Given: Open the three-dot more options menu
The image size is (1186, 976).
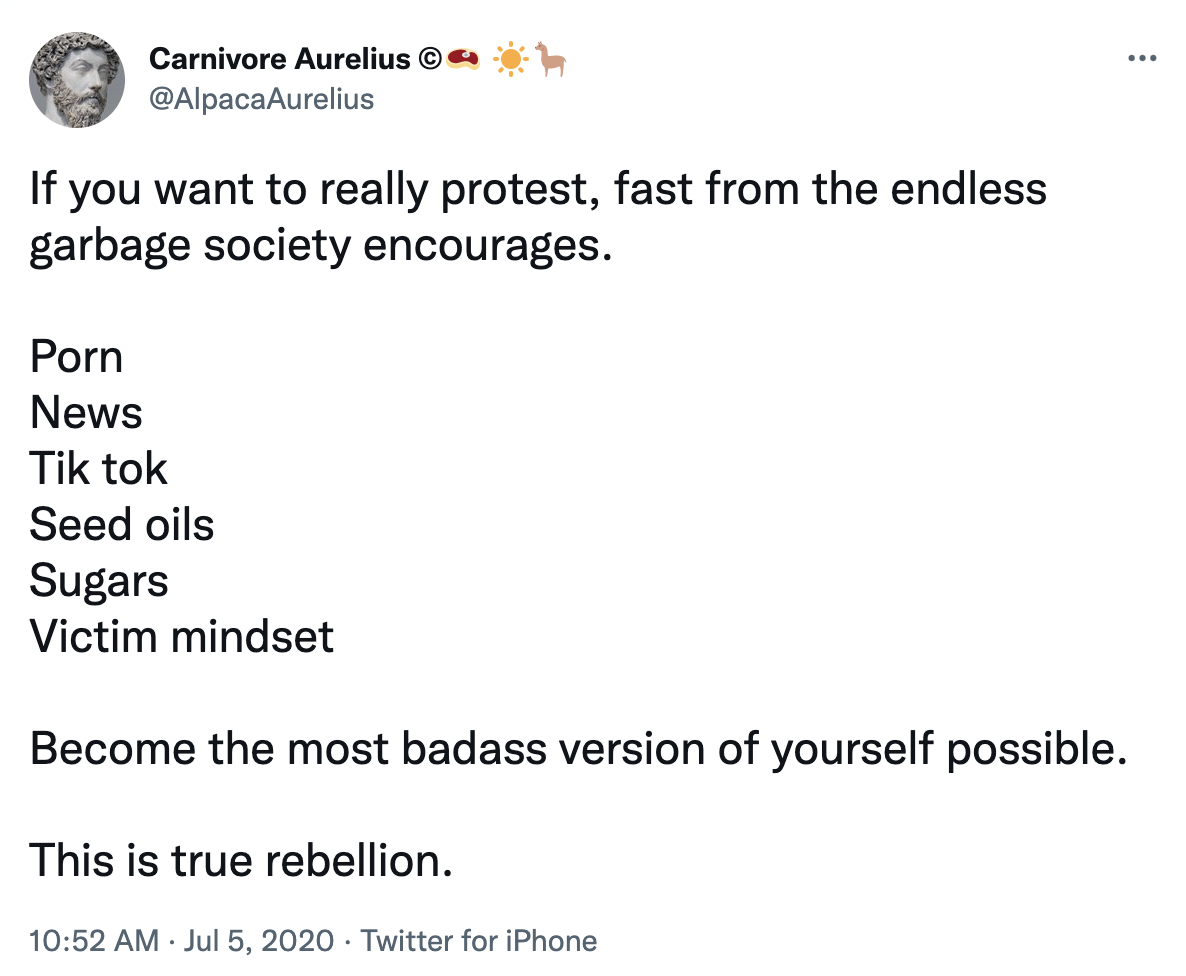Looking at the screenshot, I should 1141,58.
